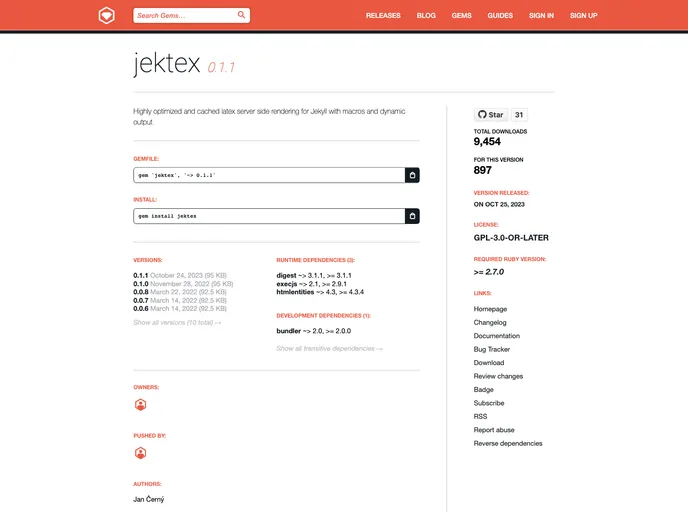Open the Homepage link
Viewport: 688px width, 512px height.
tap(490, 309)
